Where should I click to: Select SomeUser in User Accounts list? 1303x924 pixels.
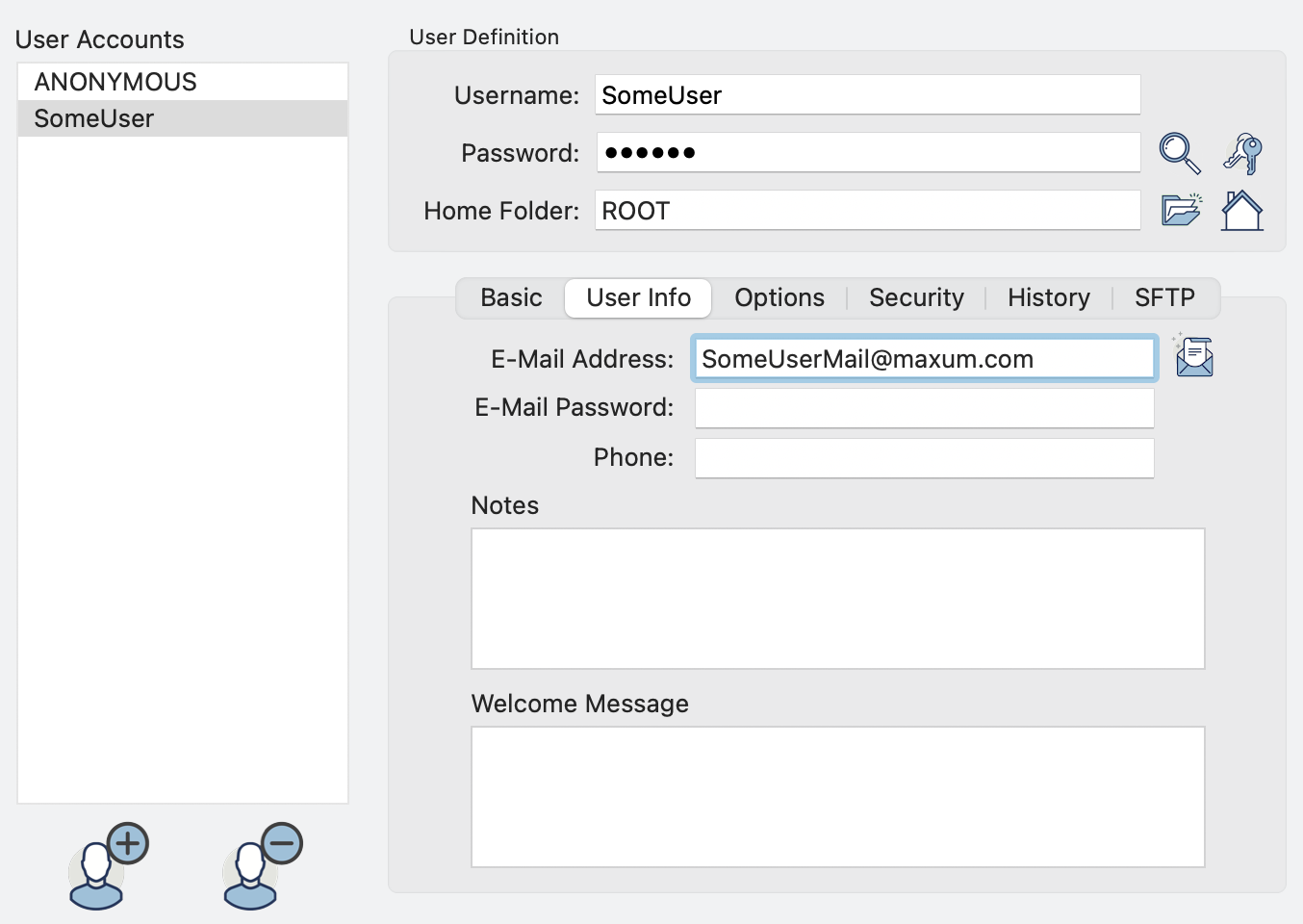pos(94,118)
